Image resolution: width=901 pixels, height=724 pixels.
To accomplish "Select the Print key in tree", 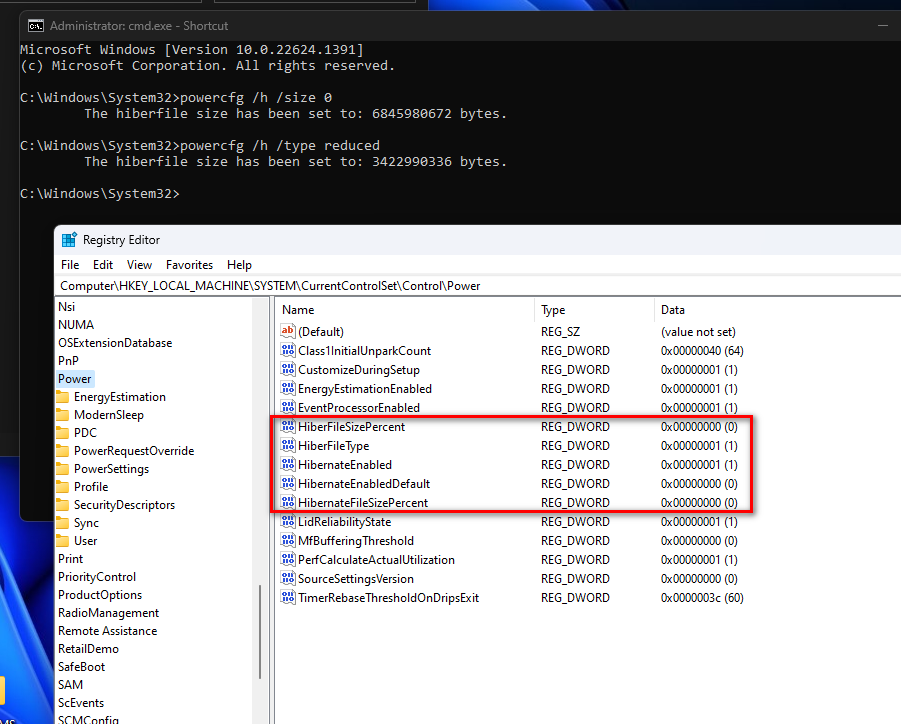I will tap(71, 559).
